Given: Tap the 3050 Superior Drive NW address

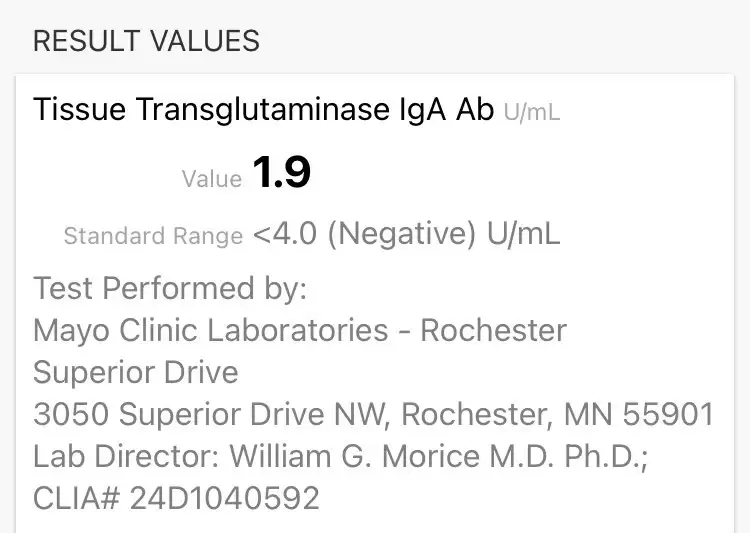Looking at the screenshot, I should [x=209, y=414].
